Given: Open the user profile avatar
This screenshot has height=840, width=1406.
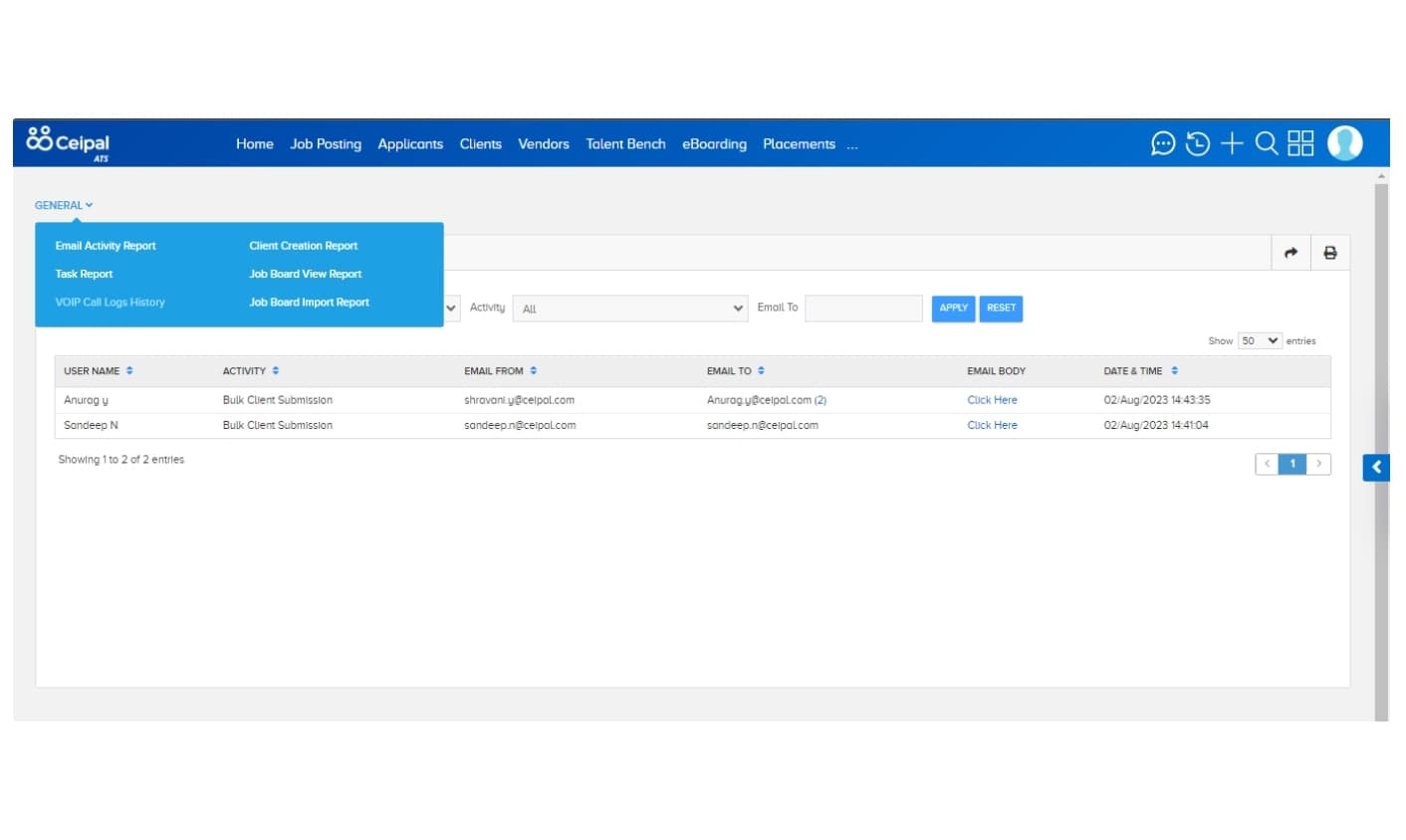Looking at the screenshot, I should [x=1344, y=143].
